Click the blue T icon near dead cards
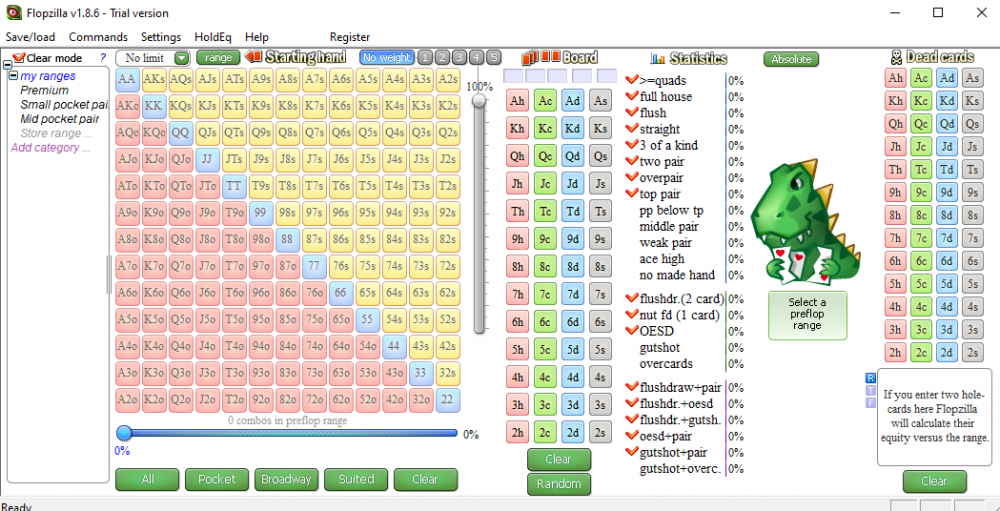Viewport: 1000px width, 511px height. [870, 390]
